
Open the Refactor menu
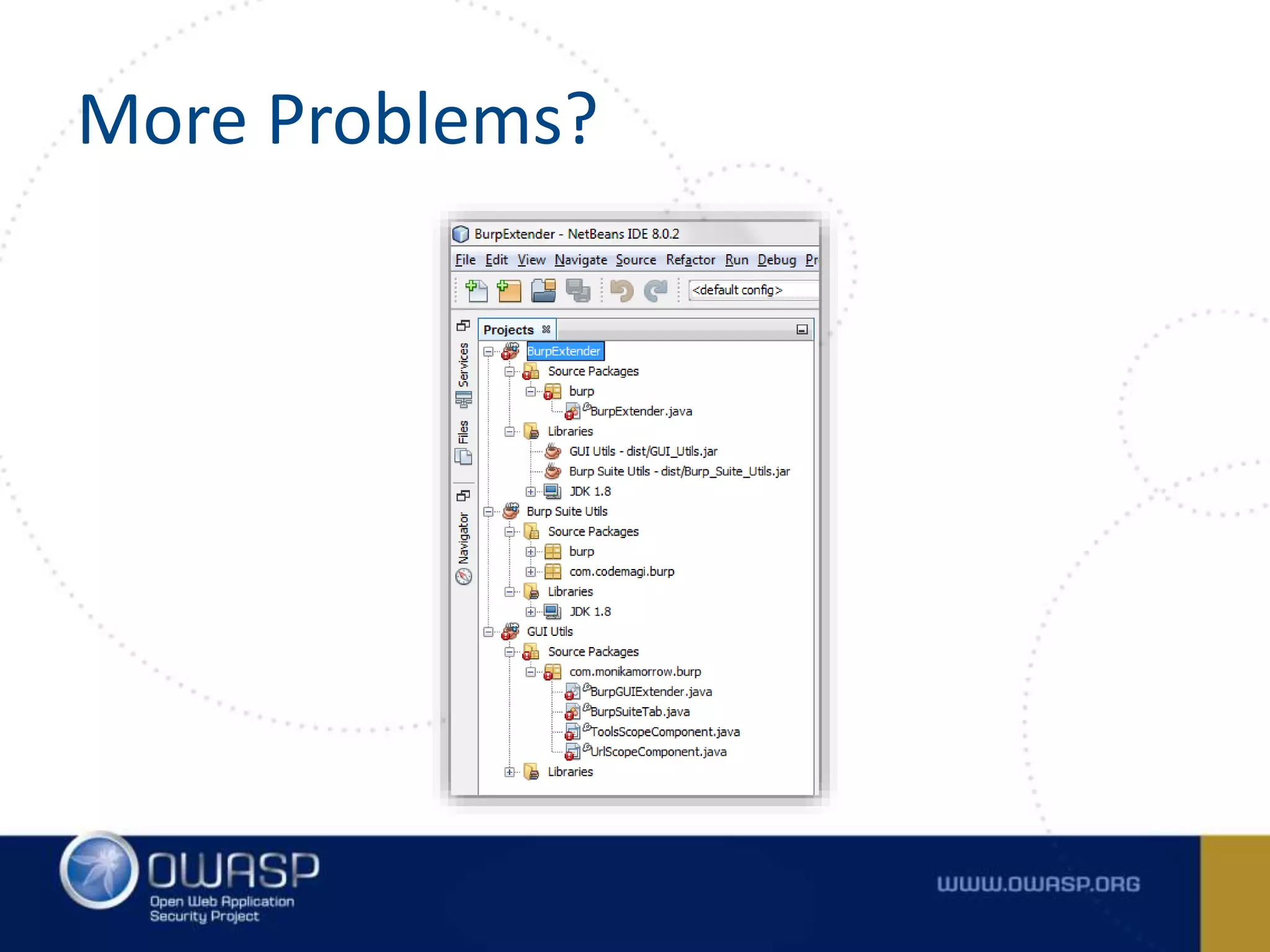690,260
